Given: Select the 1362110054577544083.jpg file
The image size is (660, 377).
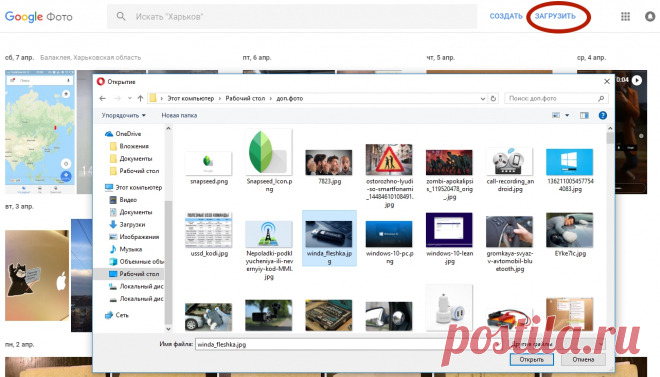Looking at the screenshot, I should tap(570, 170).
